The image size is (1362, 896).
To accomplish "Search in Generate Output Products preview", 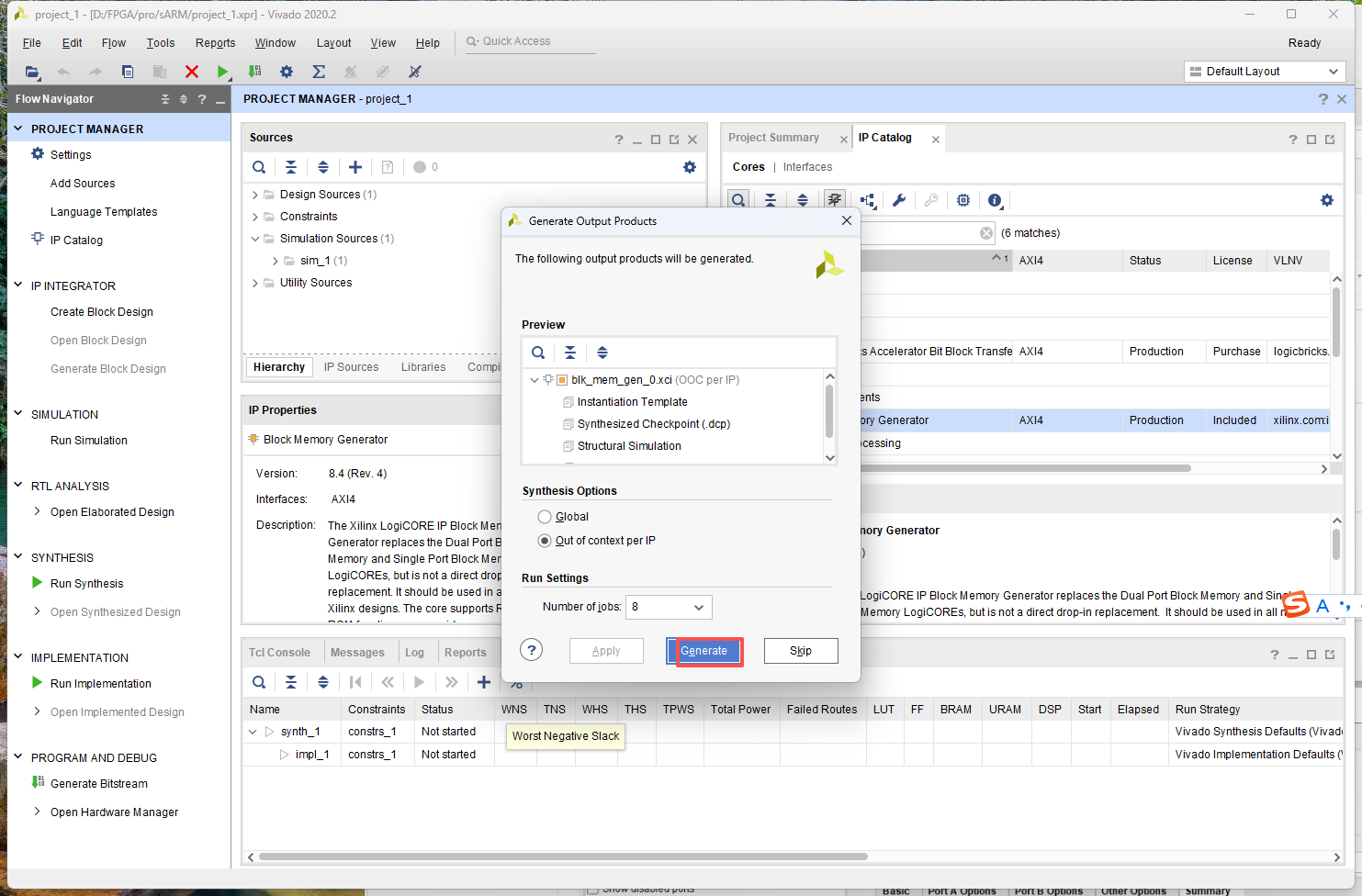I will click(538, 353).
